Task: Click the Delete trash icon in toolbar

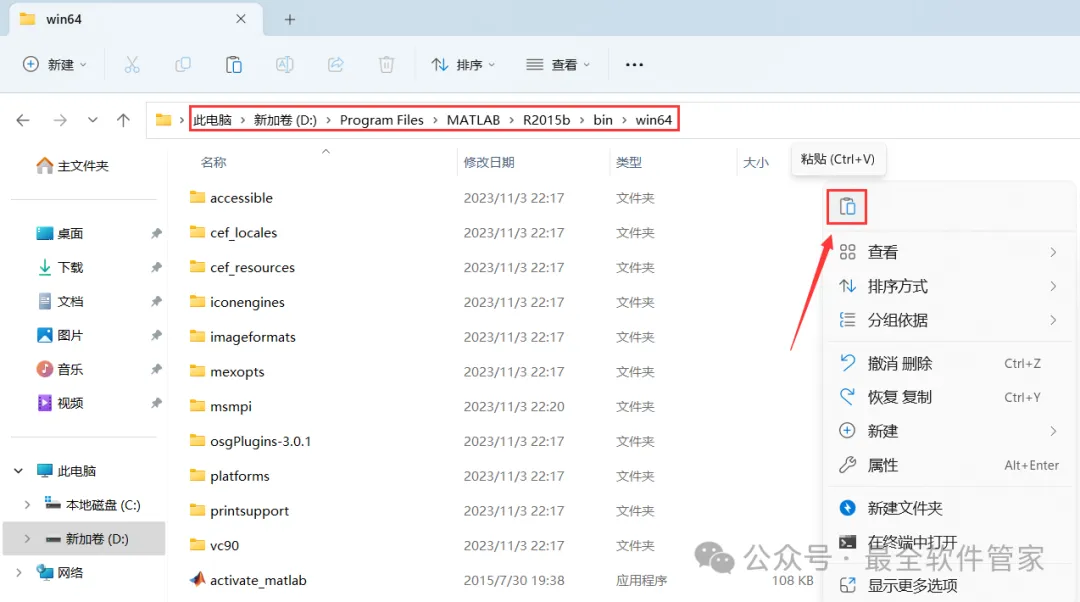Action: [386, 65]
